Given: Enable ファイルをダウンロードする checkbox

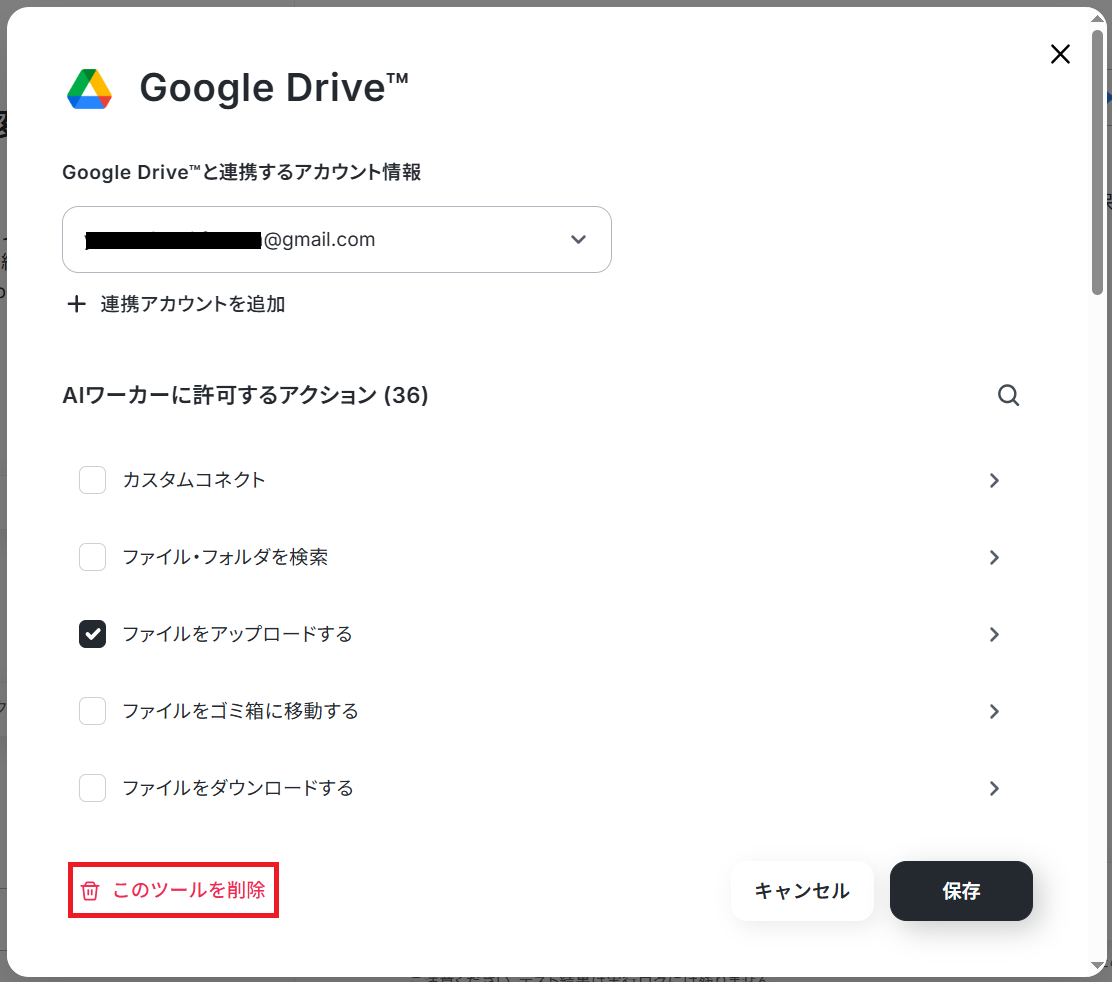Looking at the screenshot, I should (x=92, y=788).
